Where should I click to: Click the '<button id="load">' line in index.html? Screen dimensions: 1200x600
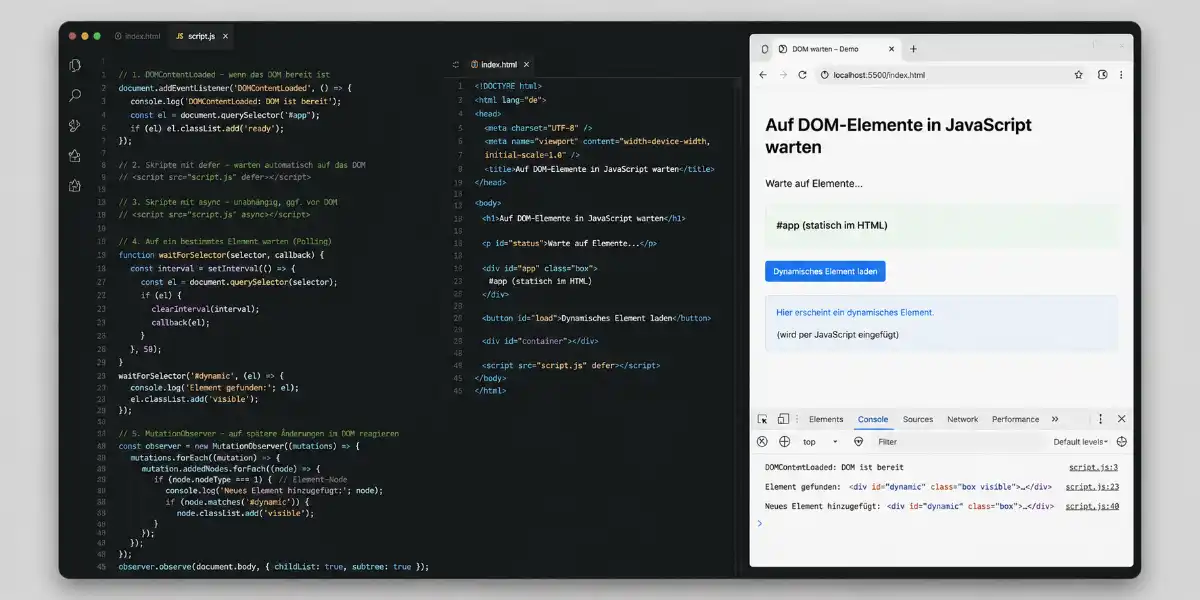(596, 318)
